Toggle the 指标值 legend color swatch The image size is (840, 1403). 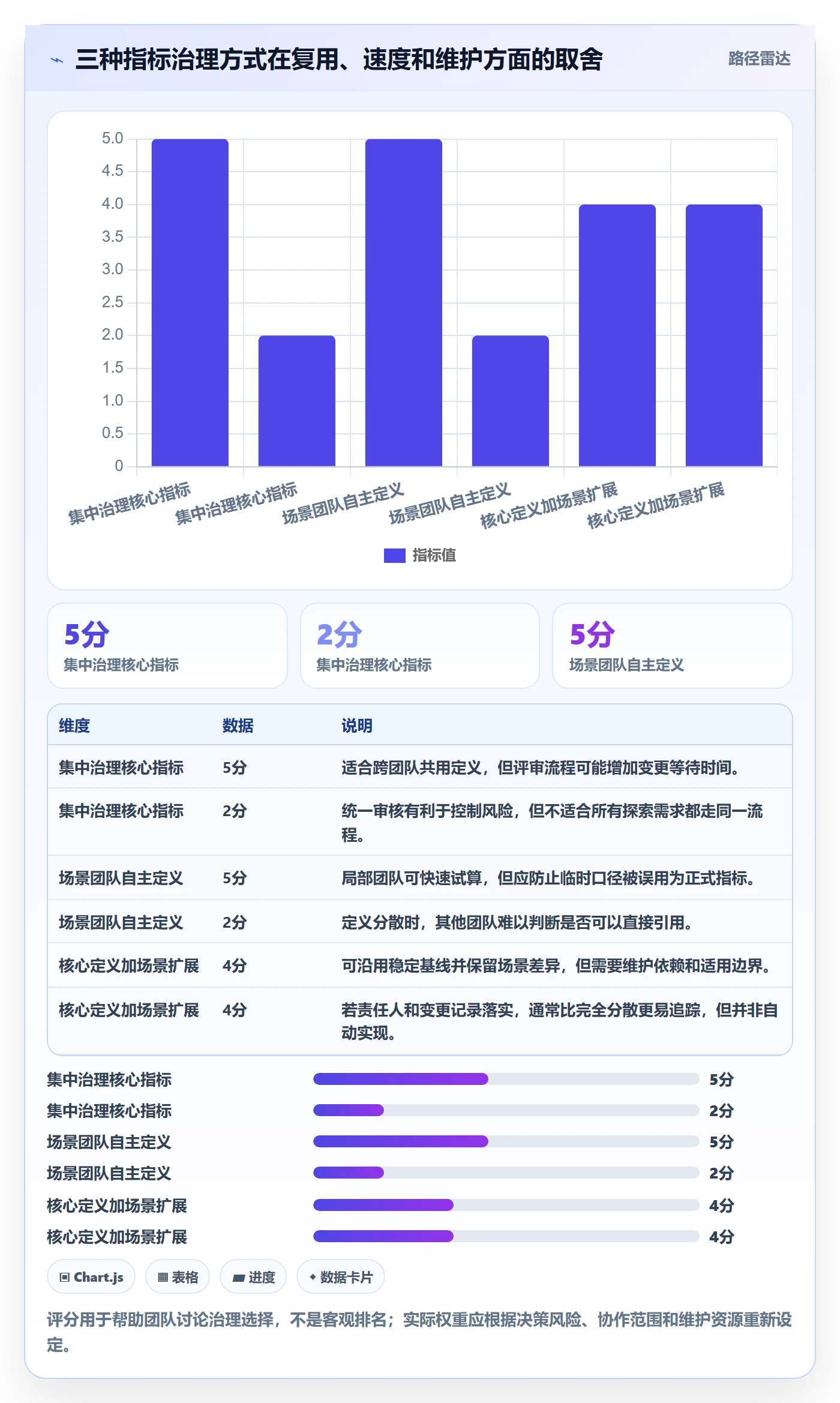click(394, 556)
